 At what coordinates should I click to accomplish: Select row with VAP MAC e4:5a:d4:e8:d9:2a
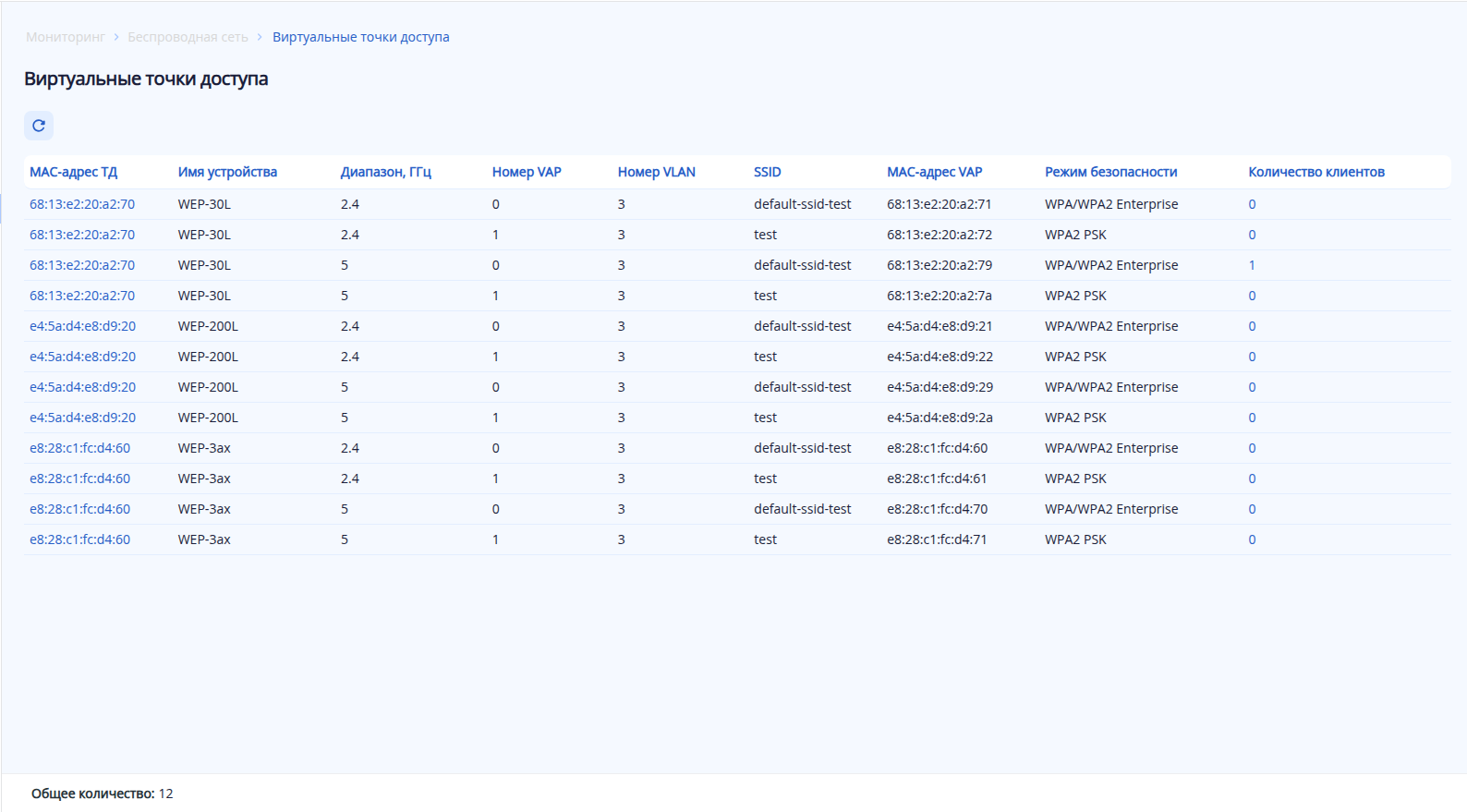tap(940, 418)
